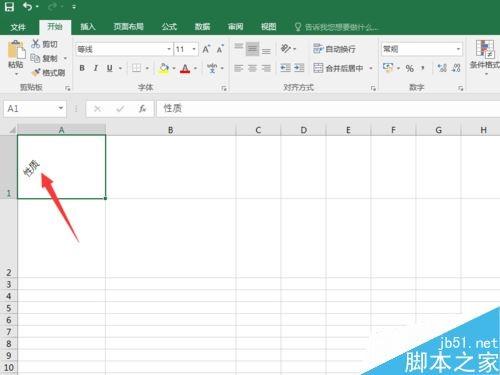Click the 剪切 cut button
500x375 pixels.
(x=45, y=44)
